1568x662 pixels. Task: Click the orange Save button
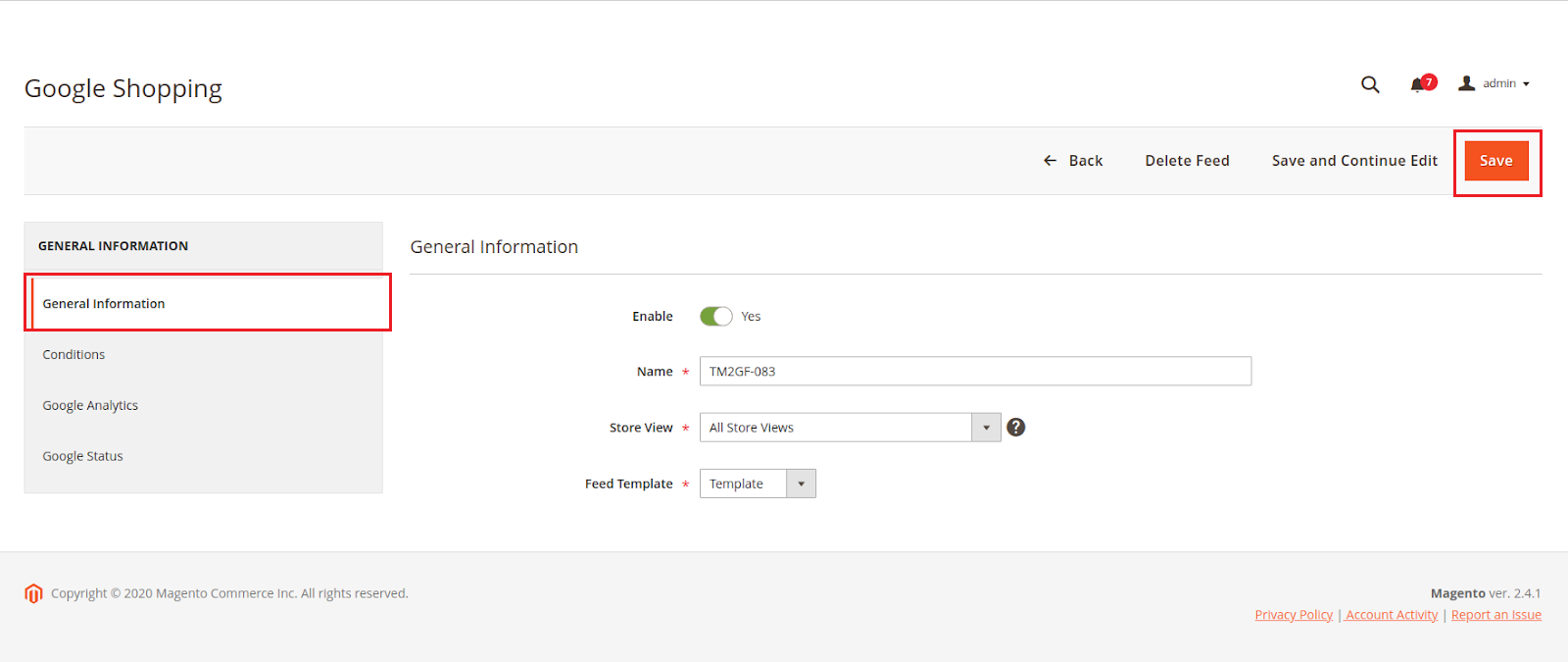coord(1496,161)
